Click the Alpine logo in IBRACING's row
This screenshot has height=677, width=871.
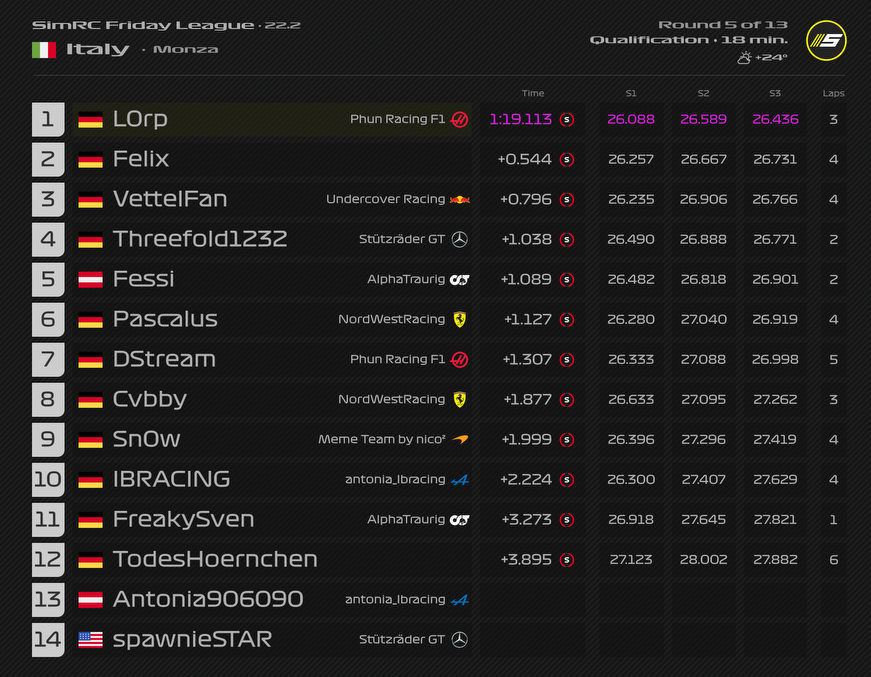click(459, 479)
